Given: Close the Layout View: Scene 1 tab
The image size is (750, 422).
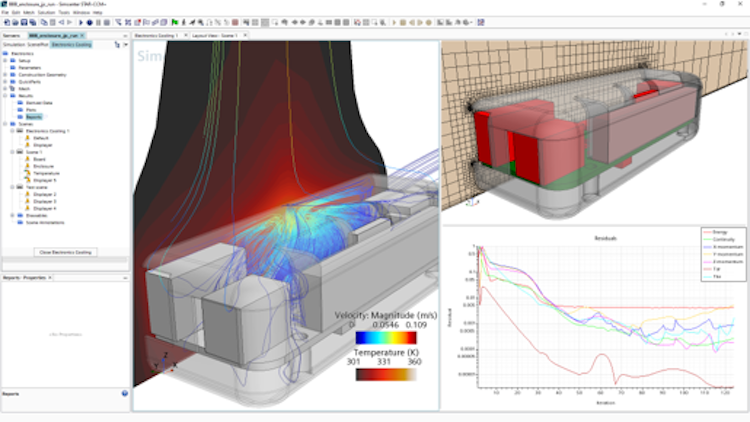Looking at the screenshot, I should tap(245, 35).
